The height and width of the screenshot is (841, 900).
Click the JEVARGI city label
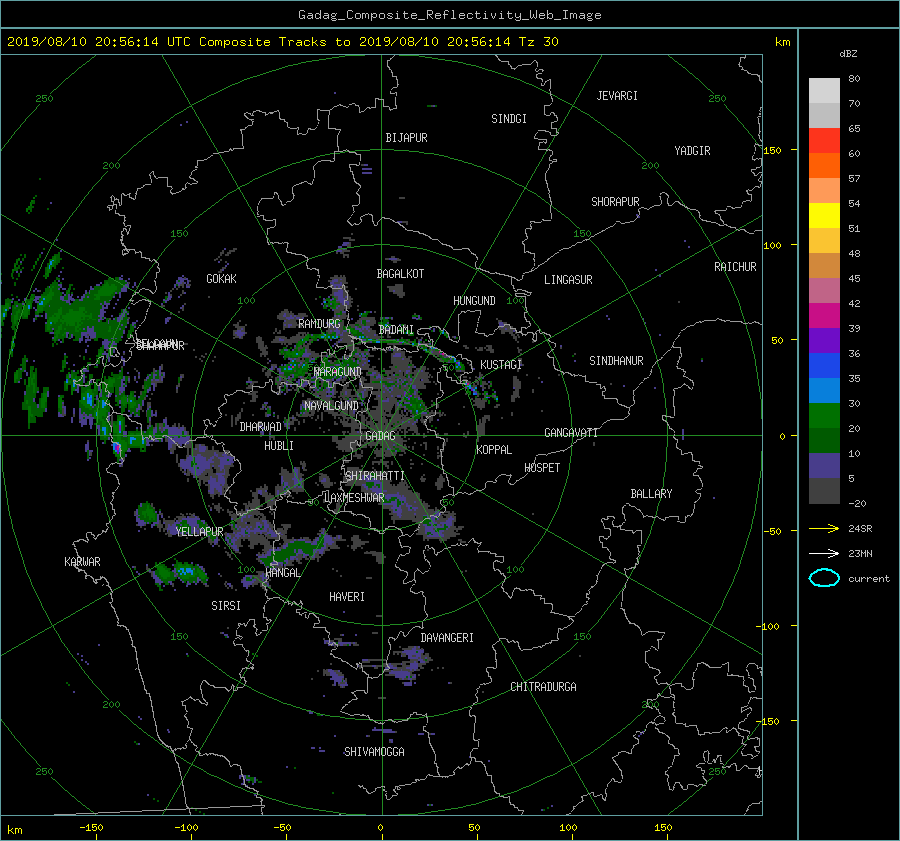tap(617, 96)
